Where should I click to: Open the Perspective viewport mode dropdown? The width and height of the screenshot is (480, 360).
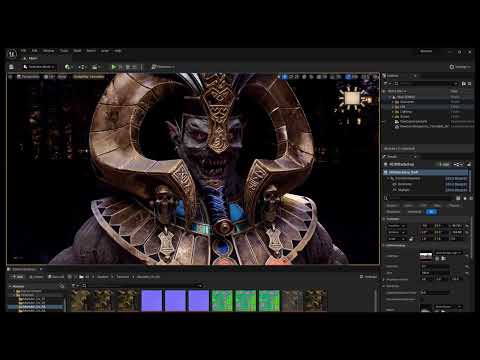click(x=28, y=77)
